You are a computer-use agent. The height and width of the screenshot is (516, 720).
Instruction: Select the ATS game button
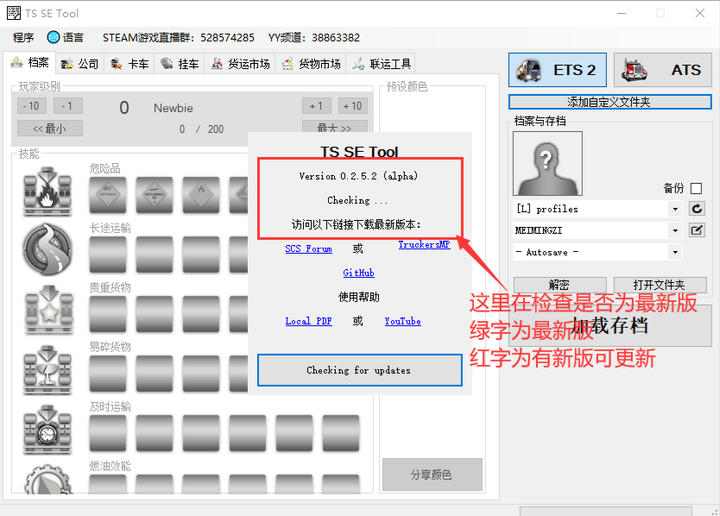pos(663,70)
